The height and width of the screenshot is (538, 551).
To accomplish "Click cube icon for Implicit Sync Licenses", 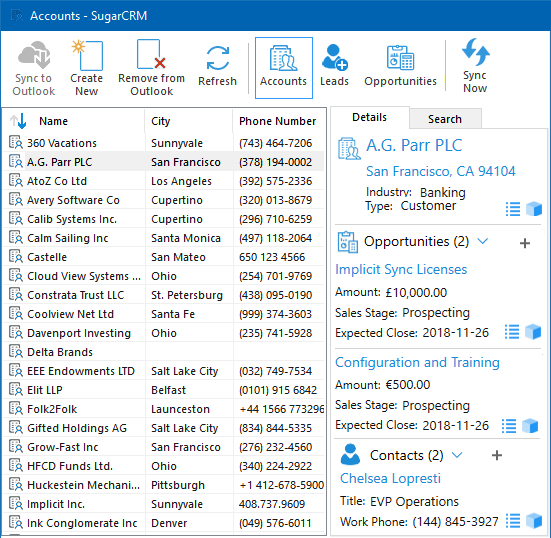I will click(x=533, y=332).
